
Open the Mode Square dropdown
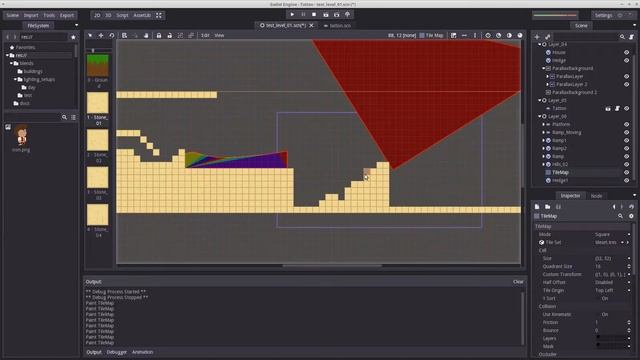[x=612, y=234]
